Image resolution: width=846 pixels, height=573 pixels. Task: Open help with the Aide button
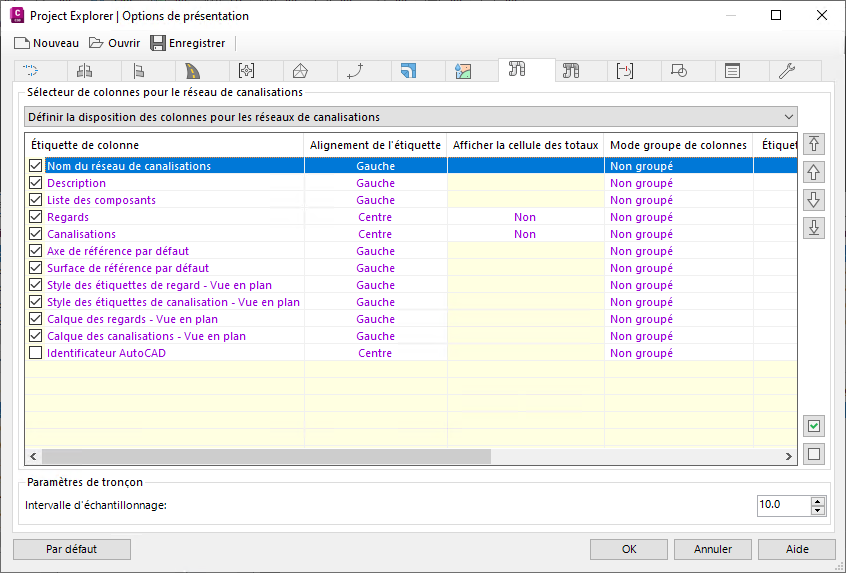pos(797,549)
